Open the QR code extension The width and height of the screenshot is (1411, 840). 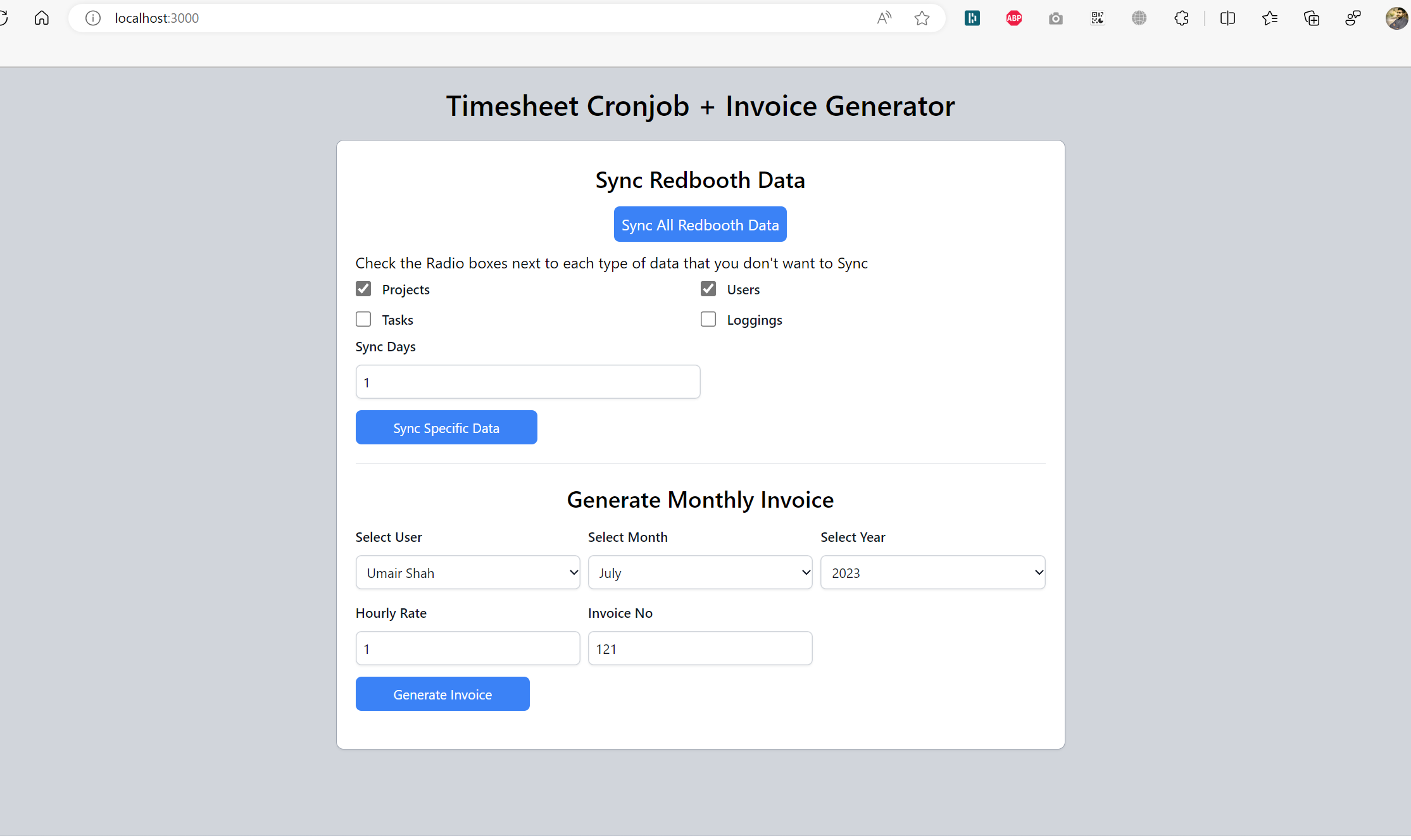pyautogui.click(x=1098, y=18)
